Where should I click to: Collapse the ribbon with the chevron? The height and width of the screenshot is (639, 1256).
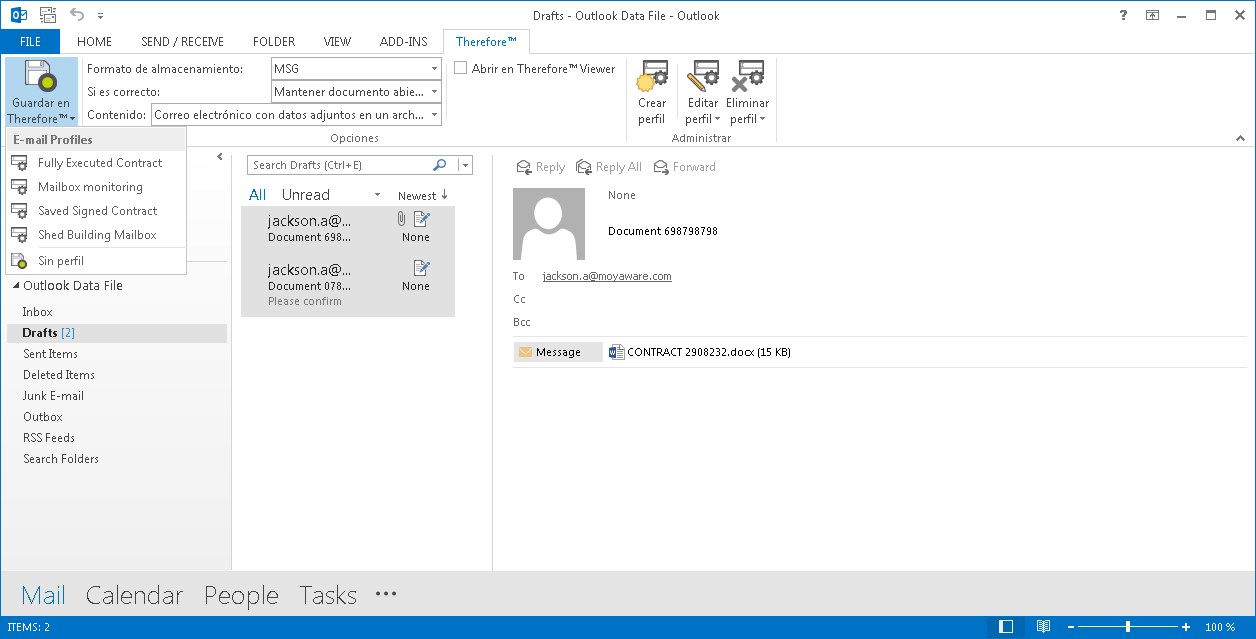click(1241, 138)
